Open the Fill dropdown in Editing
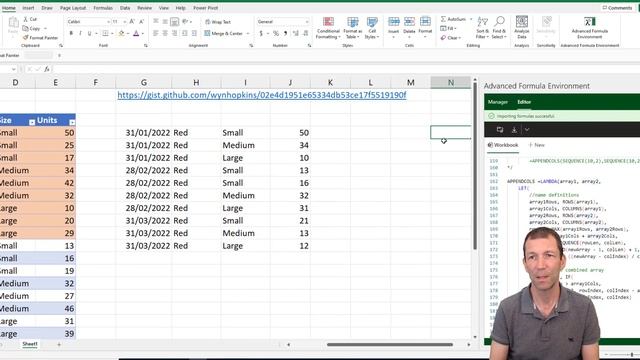 click(x=448, y=29)
